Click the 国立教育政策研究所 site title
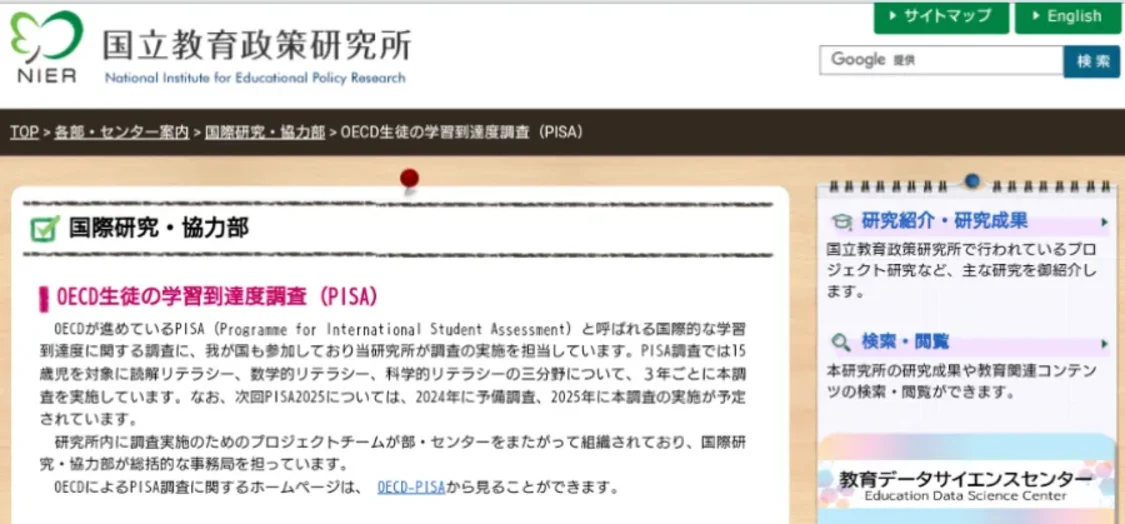Viewport: 1125px width, 524px height. pos(257,46)
